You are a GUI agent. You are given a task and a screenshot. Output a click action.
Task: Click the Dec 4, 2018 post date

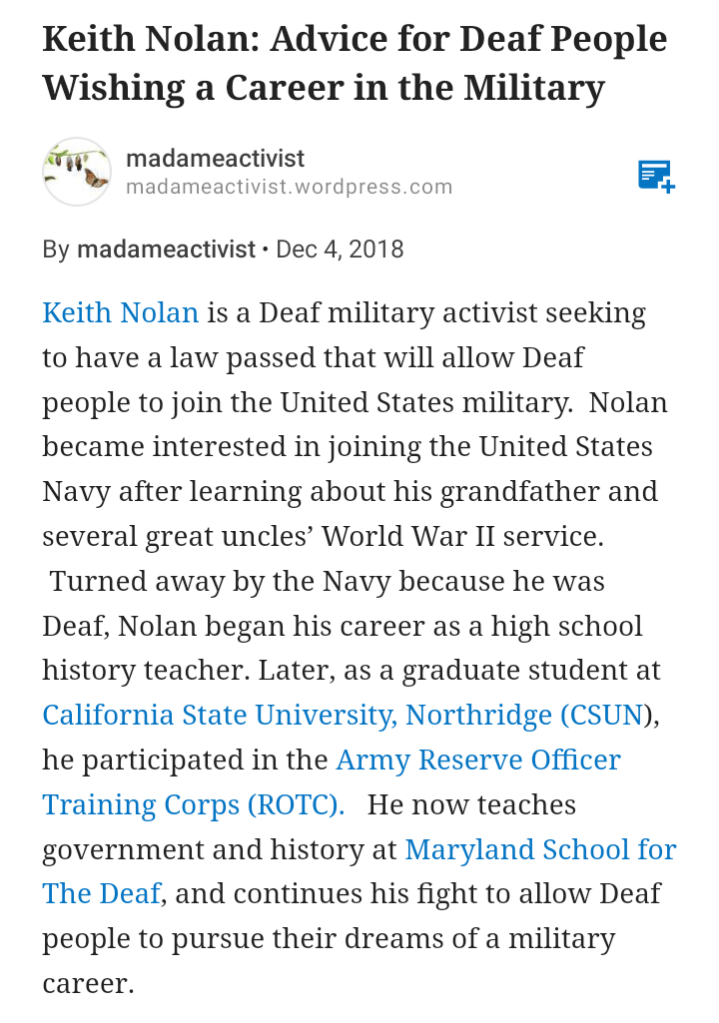tap(340, 248)
